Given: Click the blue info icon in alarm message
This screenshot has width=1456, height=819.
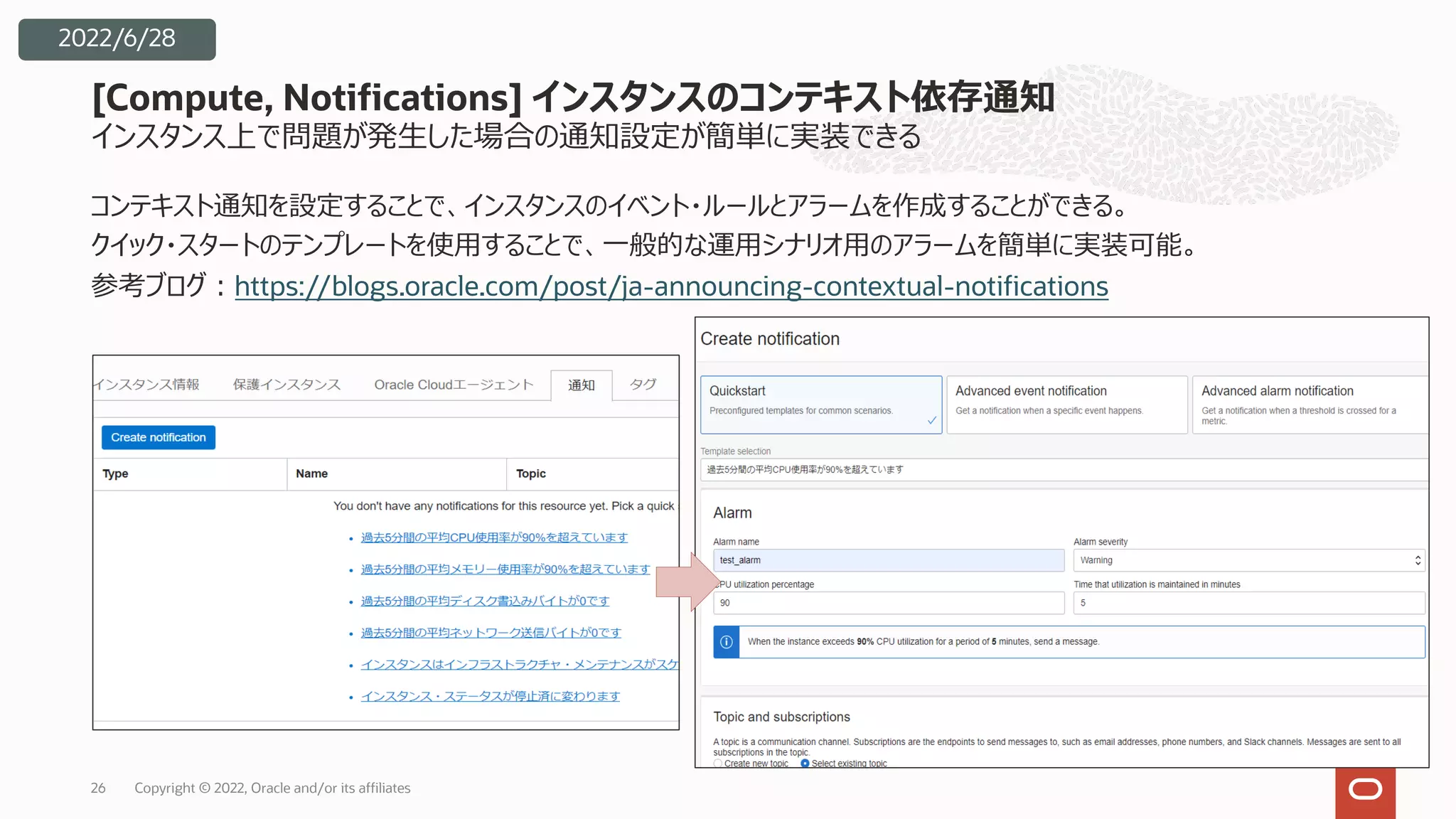Looking at the screenshot, I should coord(726,642).
